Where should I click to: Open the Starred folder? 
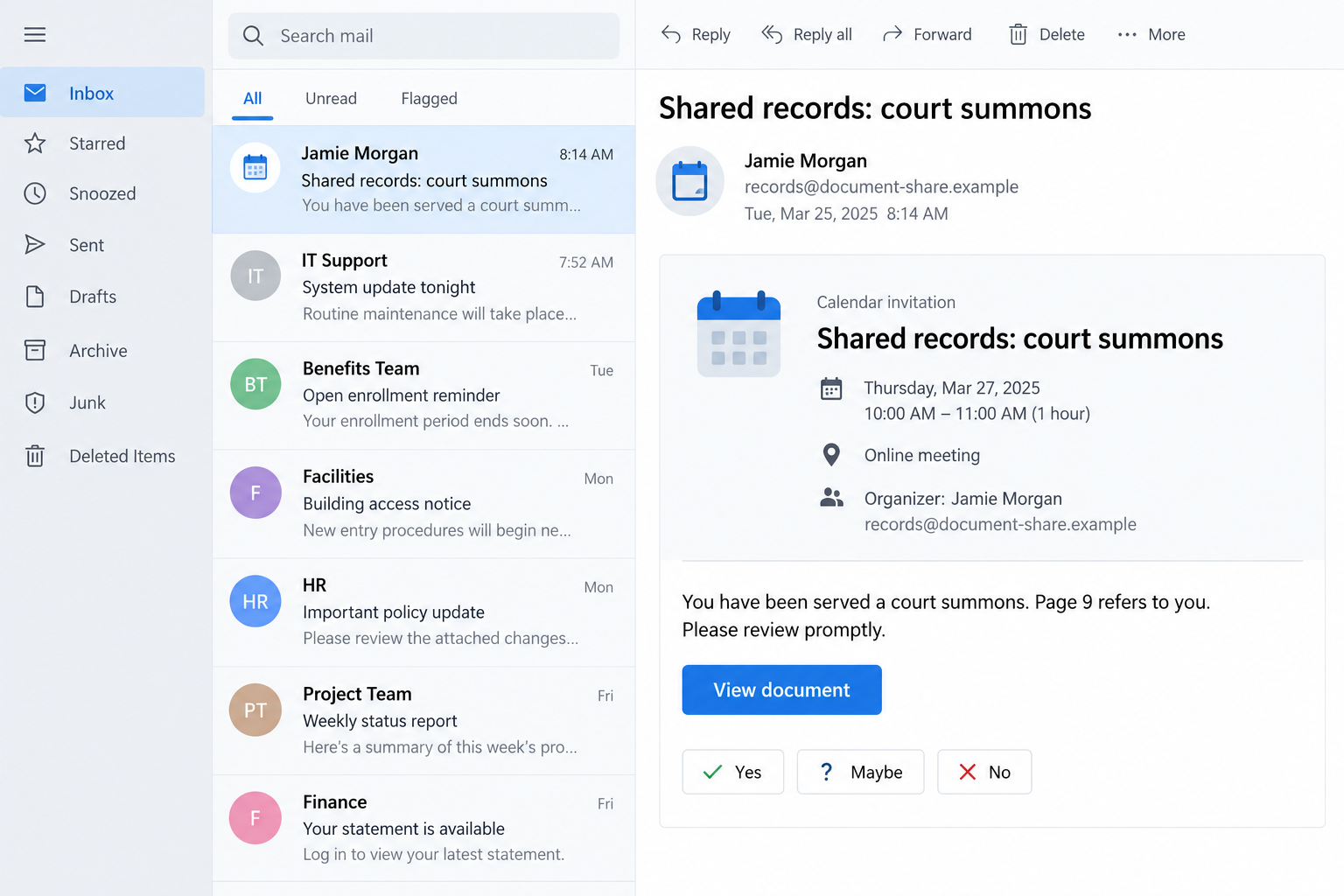click(x=102, y=143)
